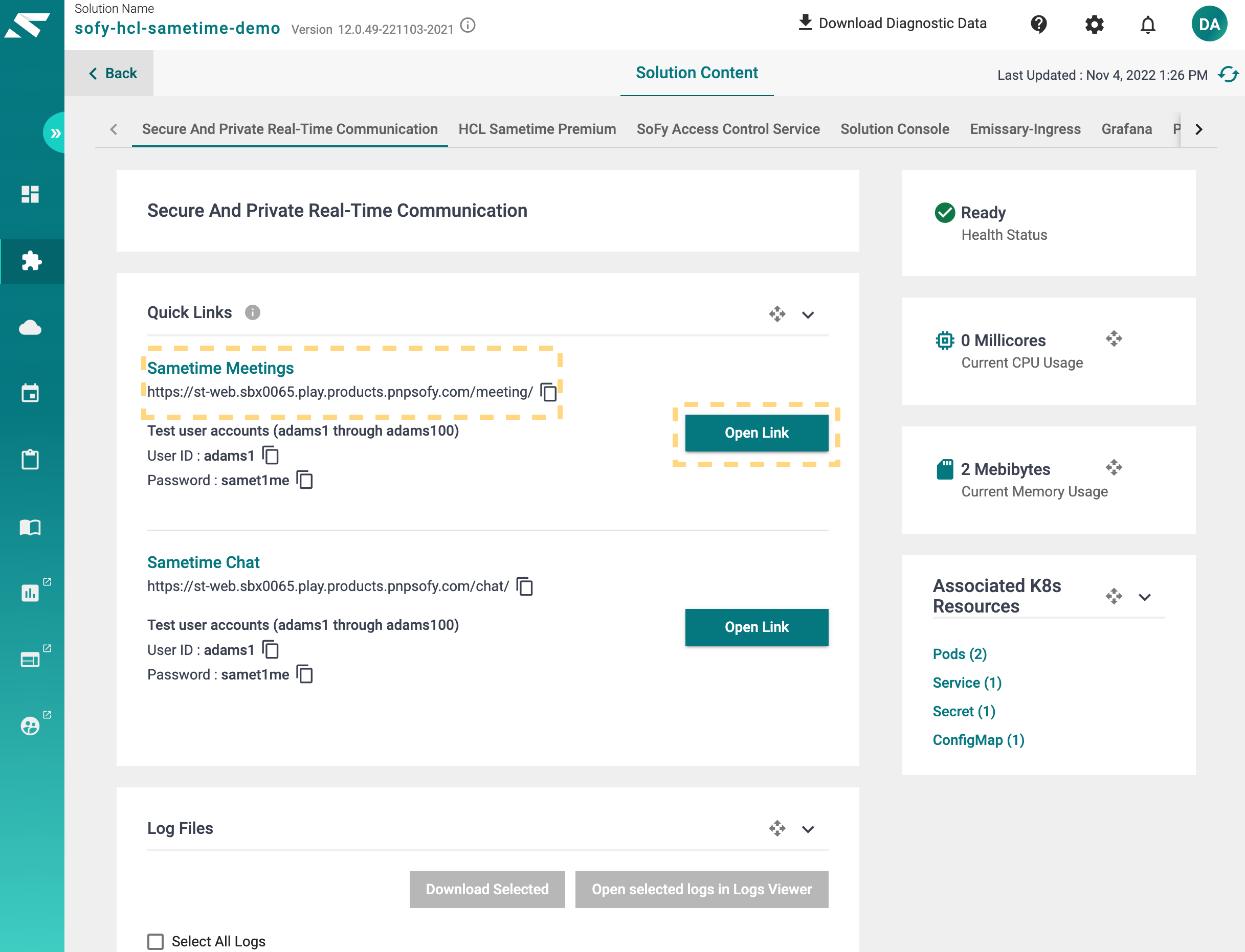Click the notifications bell icon
The image size is (1245, 952).
pos(1147,25)
